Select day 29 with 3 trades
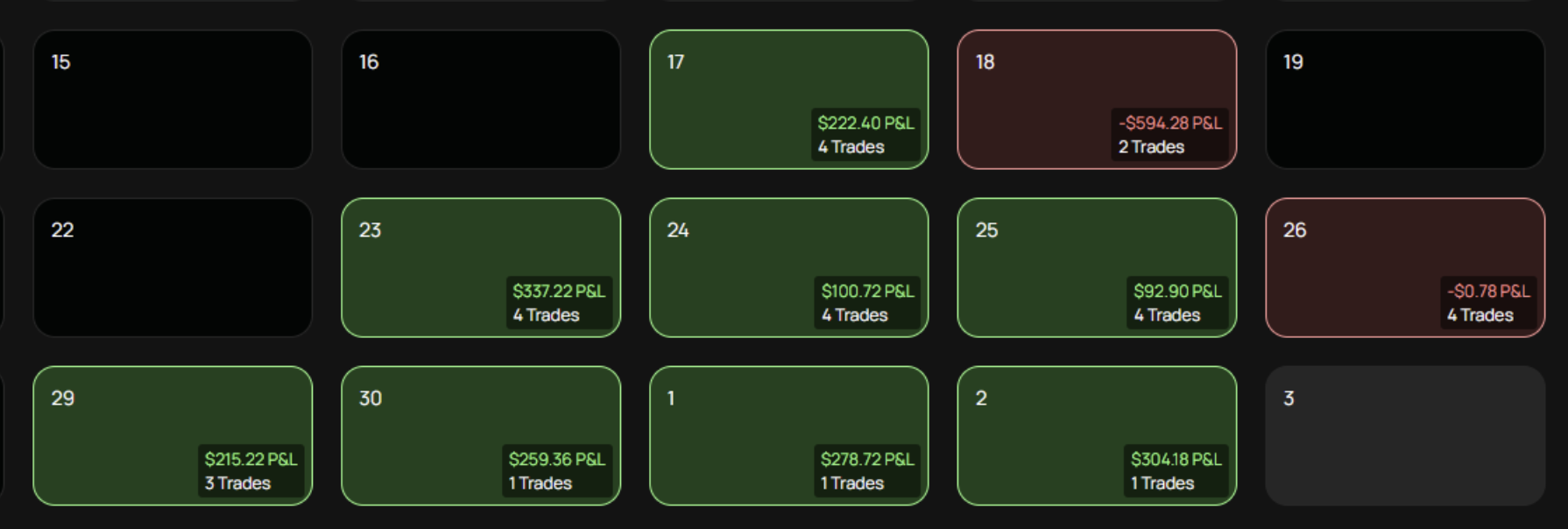The width and height of the screenshot is (1568, 529). [x=173, y=436]
